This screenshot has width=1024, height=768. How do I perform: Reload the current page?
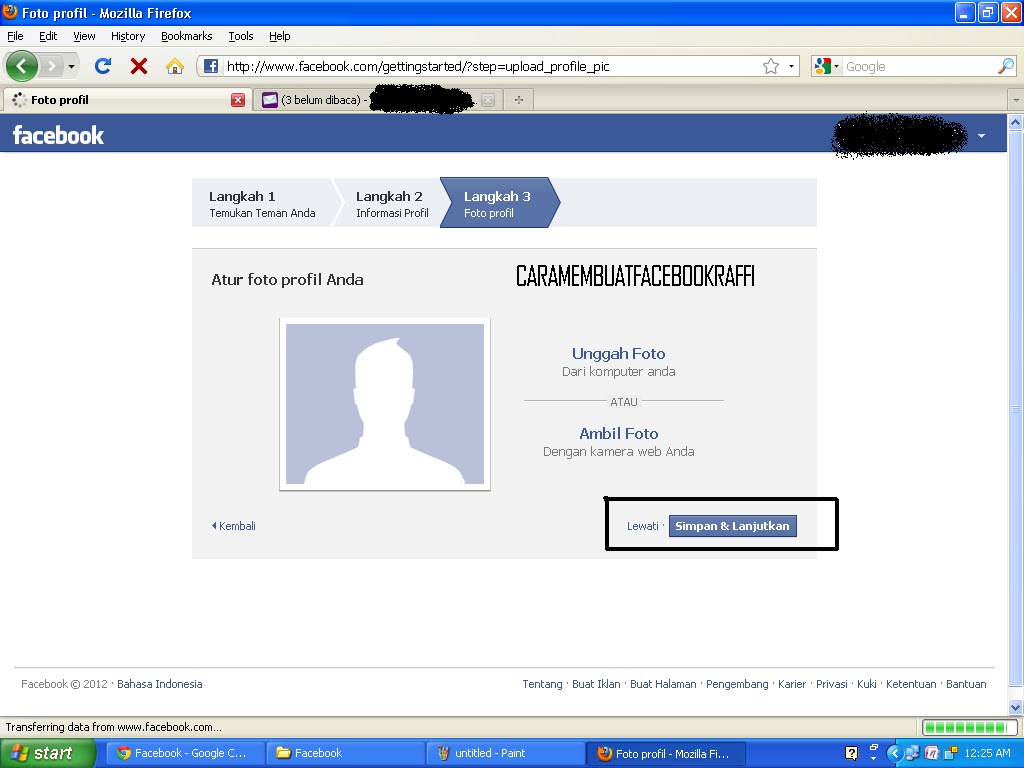pyautogui.click(x=103, y=66)
